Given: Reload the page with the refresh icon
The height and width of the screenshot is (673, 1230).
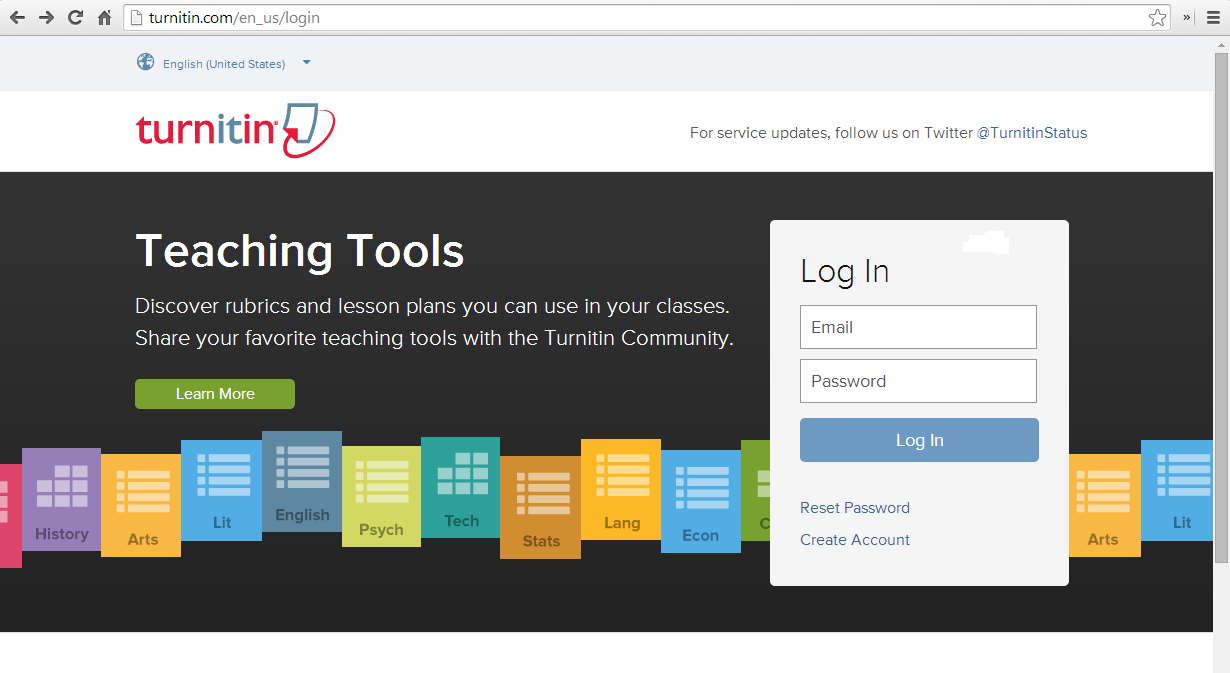Looking at the screenshot, I should pyautogui.click(x=75, y=17).
